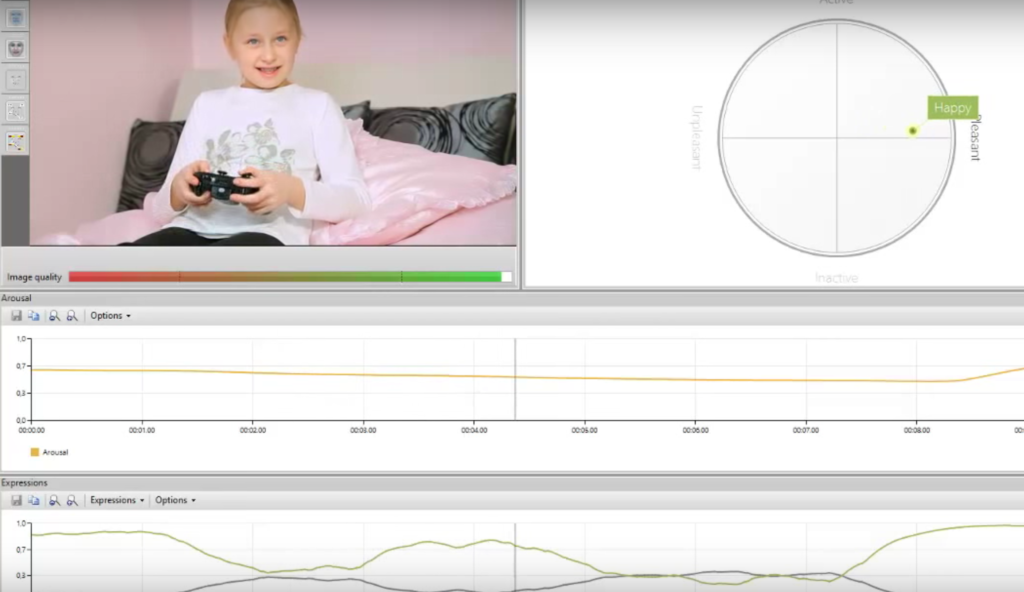Click the Image quality indicator bar
The image size is (1024, 592).
(x=290, y=277)
